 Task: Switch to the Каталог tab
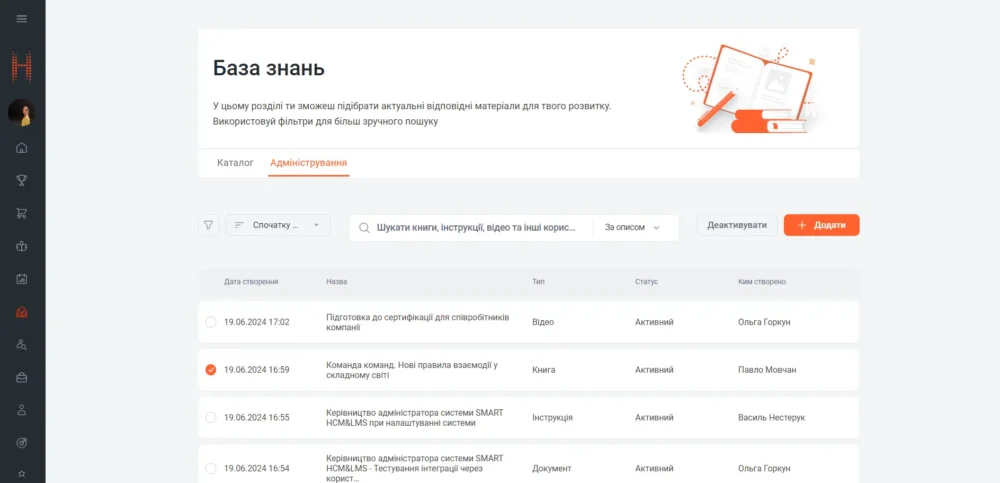(x=235, y=162)
